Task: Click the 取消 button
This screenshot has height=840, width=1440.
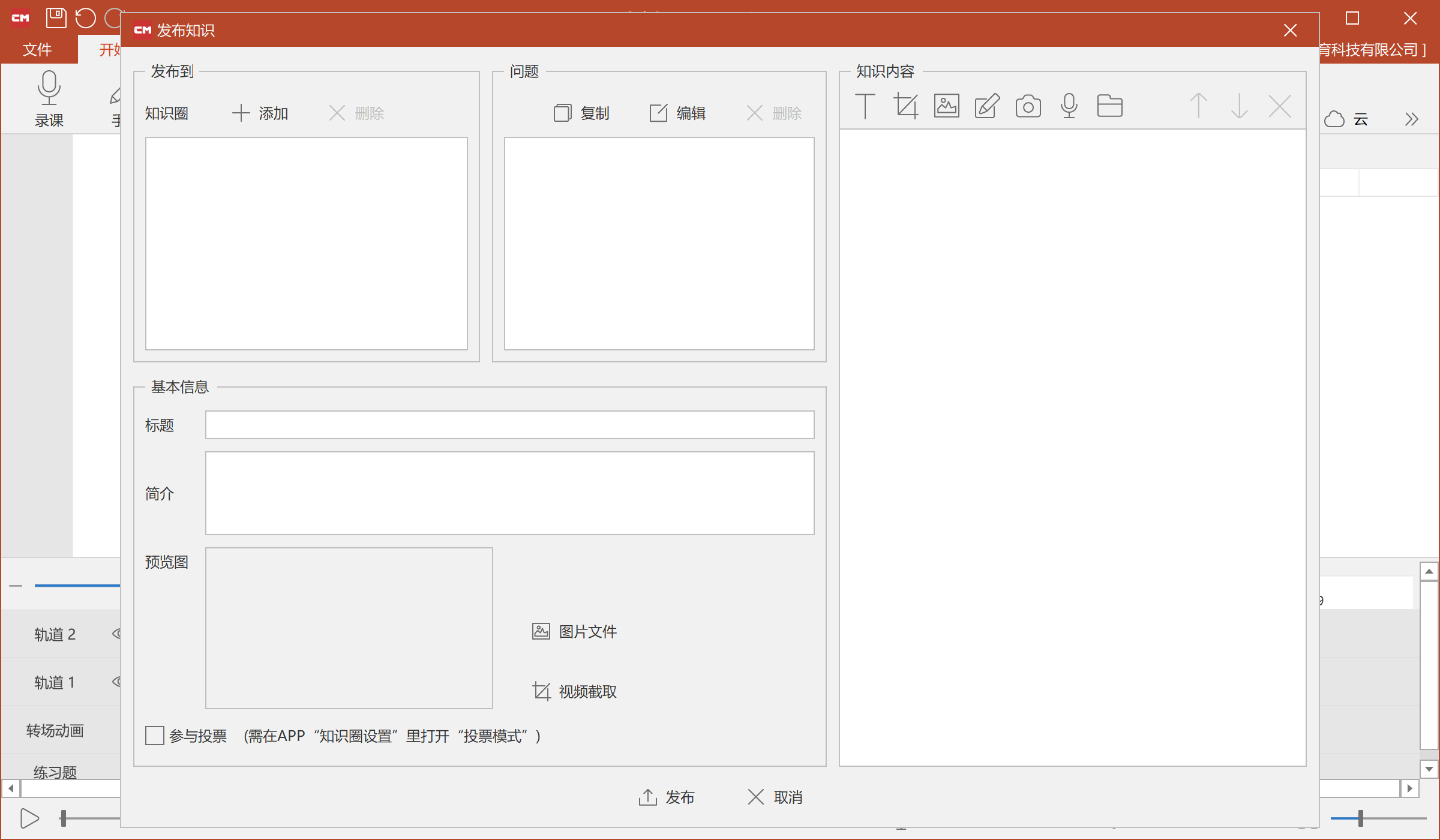Action: coord(775,797)
